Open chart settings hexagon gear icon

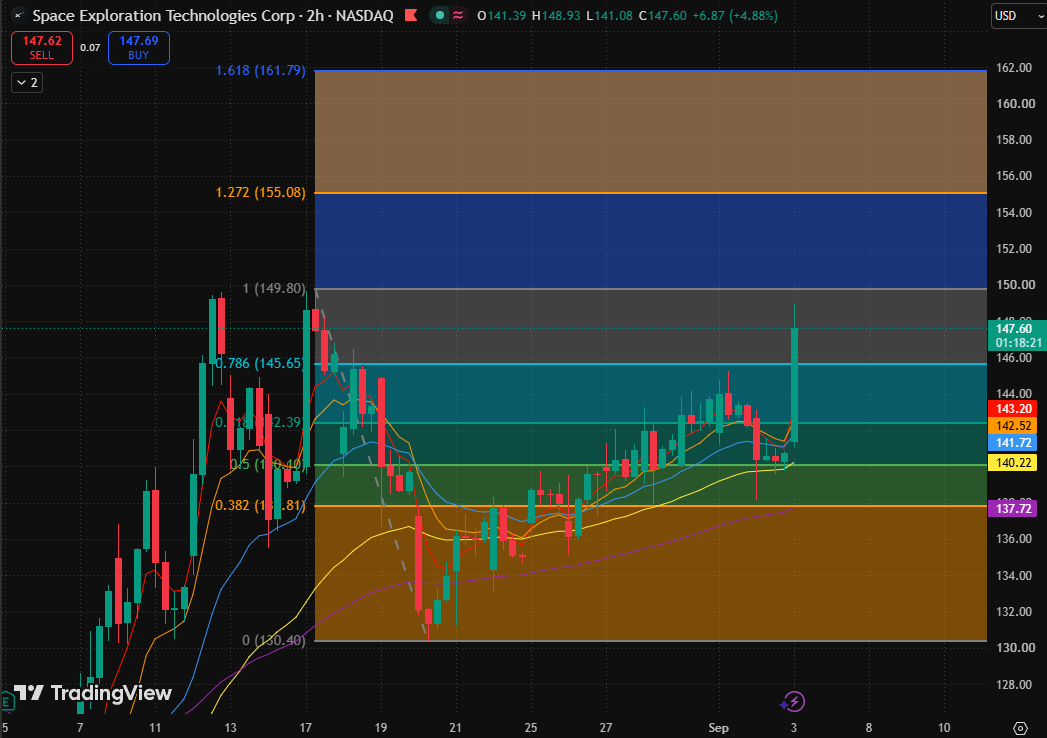[1020, 728]
